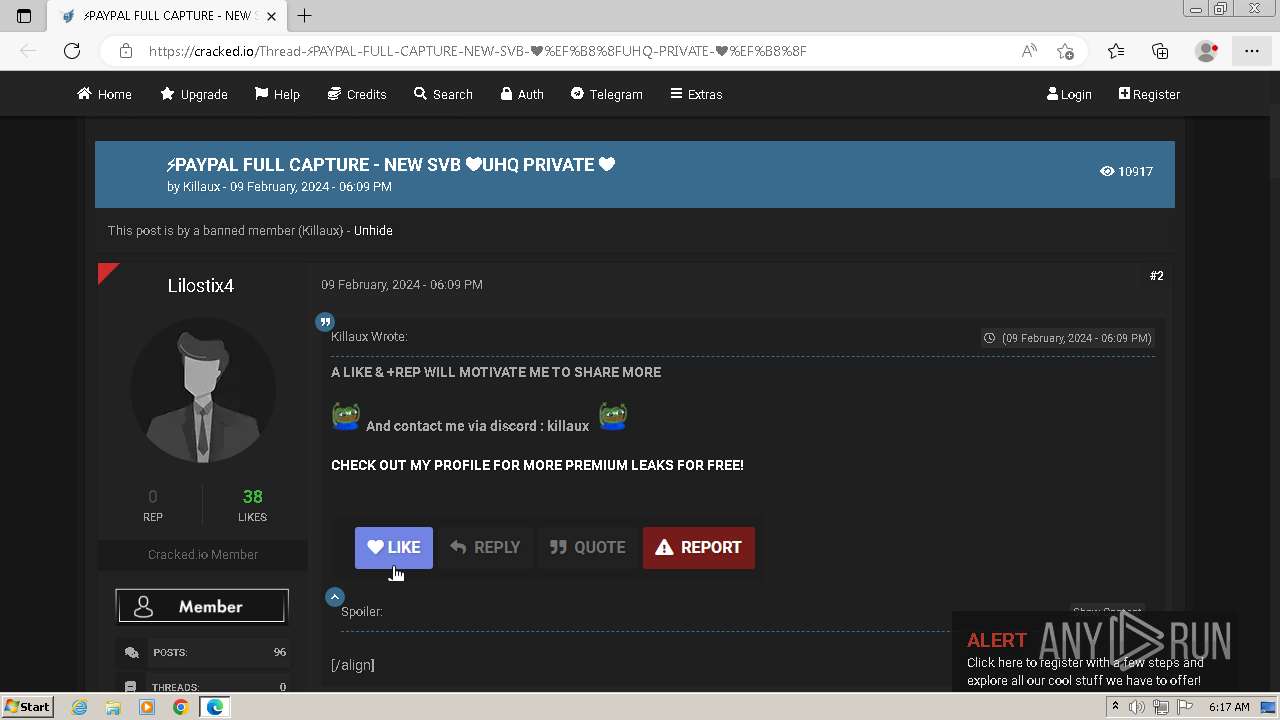The height and width of the screenshot is (720, 1280).
Task: Click the volume speaker tray icon
Action: (x=1137, y=707)
